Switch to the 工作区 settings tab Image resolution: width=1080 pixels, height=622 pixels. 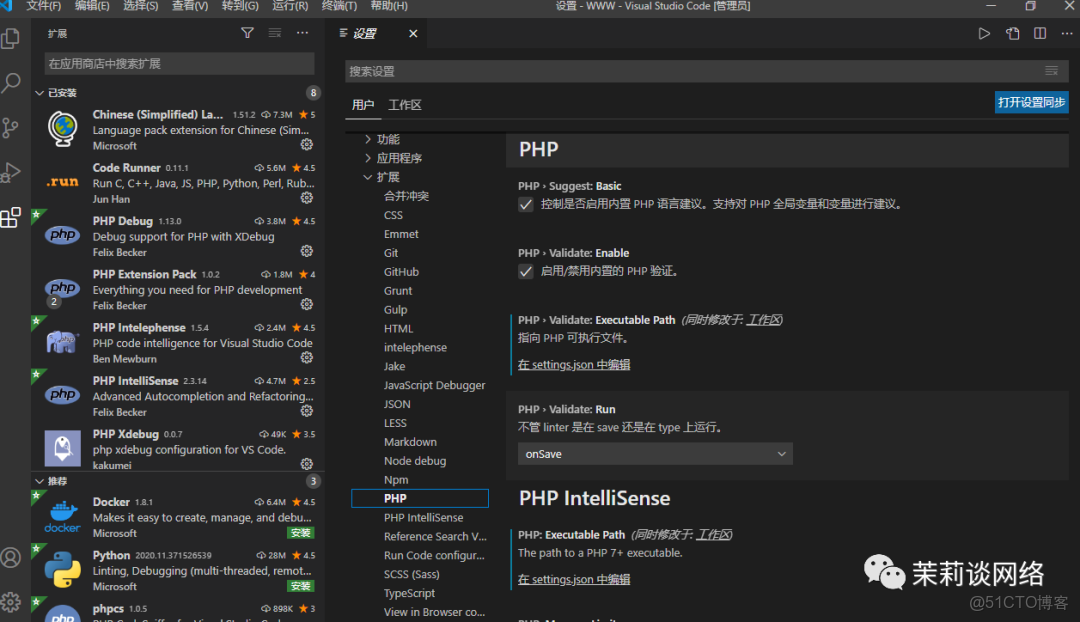pyautogui.click(x=405, y=105)
